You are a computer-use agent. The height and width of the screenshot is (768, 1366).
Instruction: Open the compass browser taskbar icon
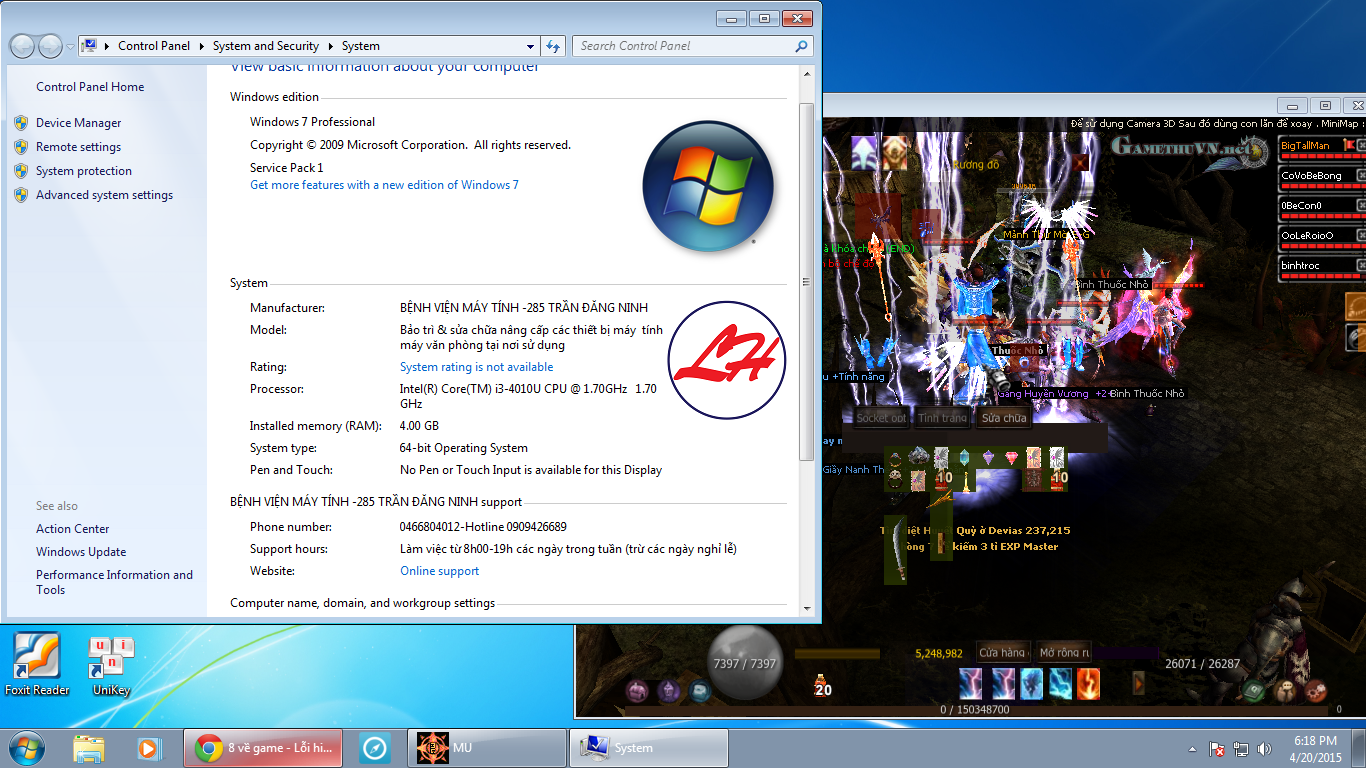point(375,748)
